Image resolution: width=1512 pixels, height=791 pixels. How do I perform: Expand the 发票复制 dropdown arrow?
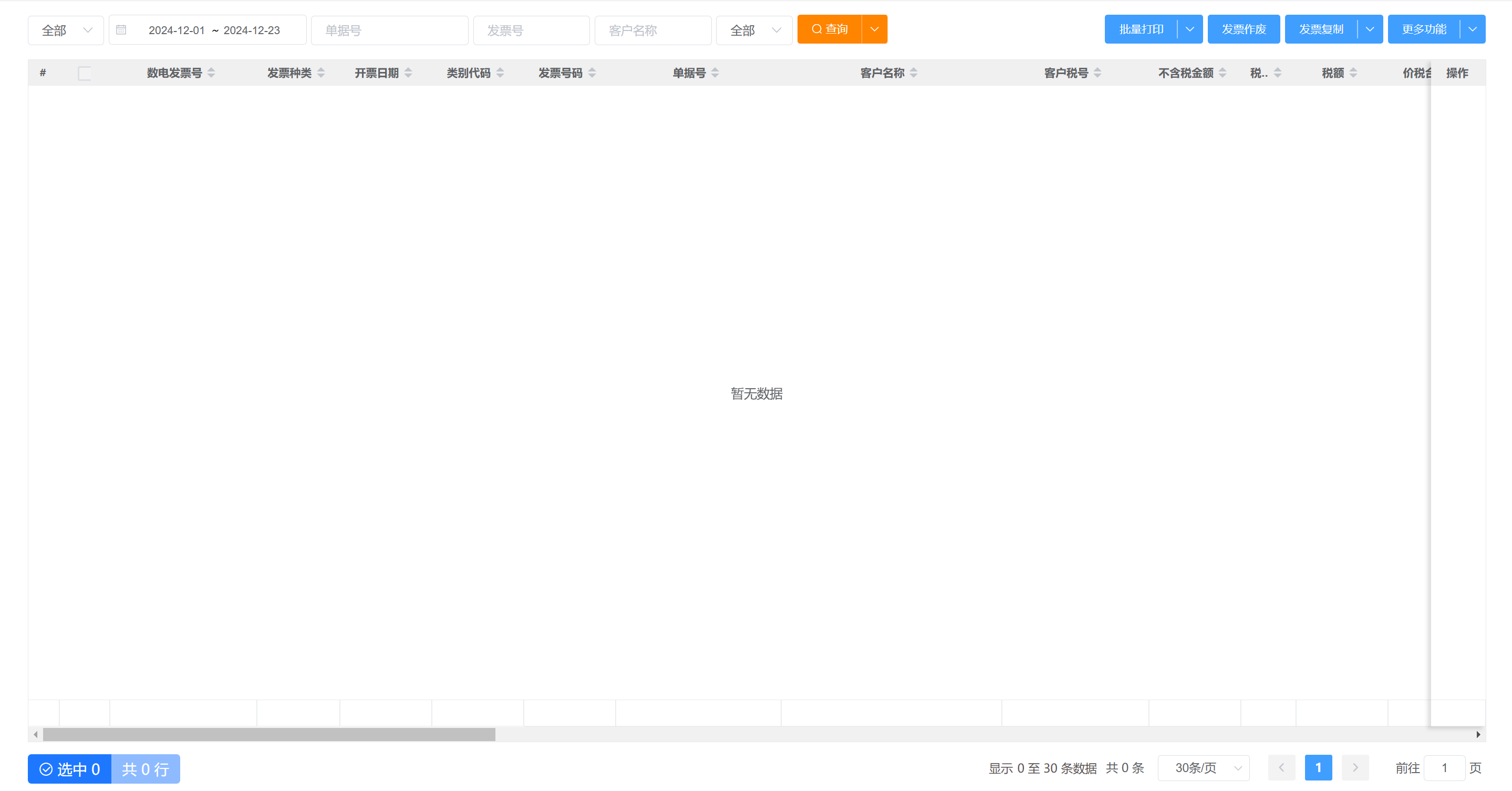tap(1370, 29)
